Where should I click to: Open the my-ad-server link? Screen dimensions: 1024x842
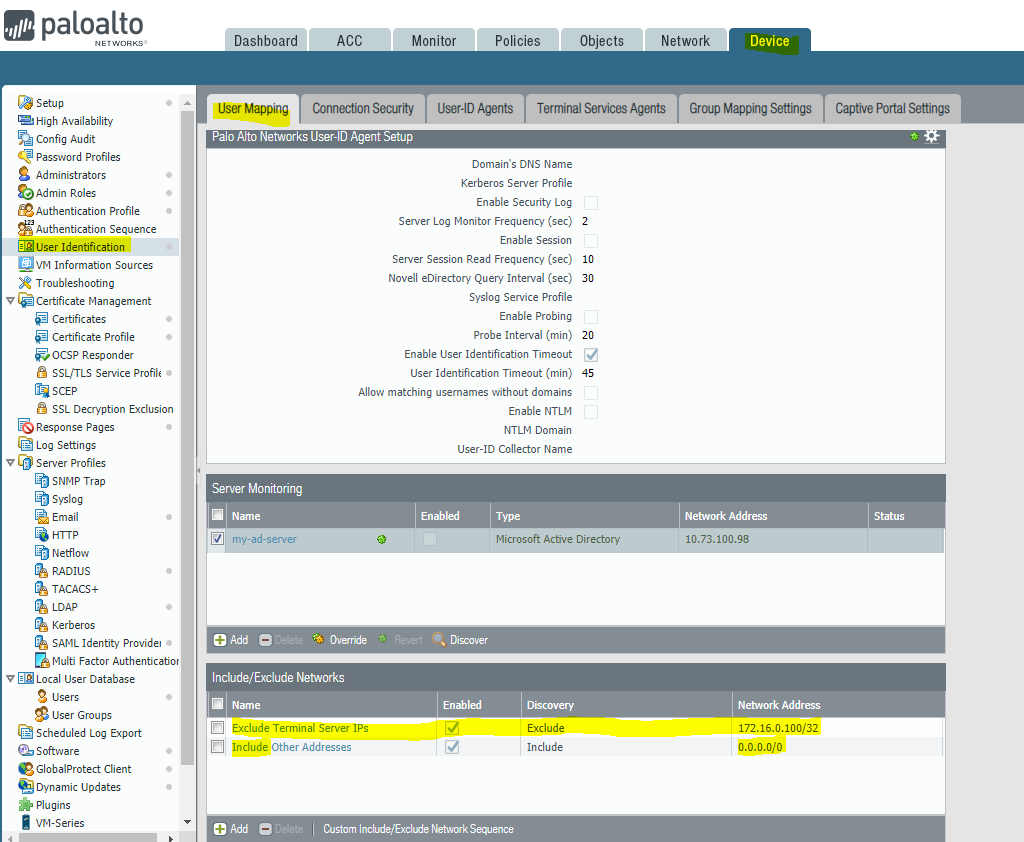click(x=264, y=539)
